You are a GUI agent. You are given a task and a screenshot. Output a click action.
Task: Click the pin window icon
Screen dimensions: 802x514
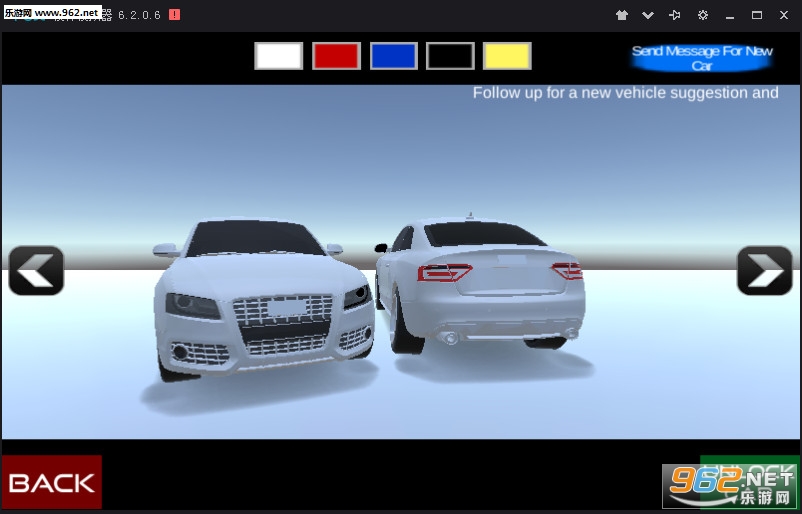(675, 15)
